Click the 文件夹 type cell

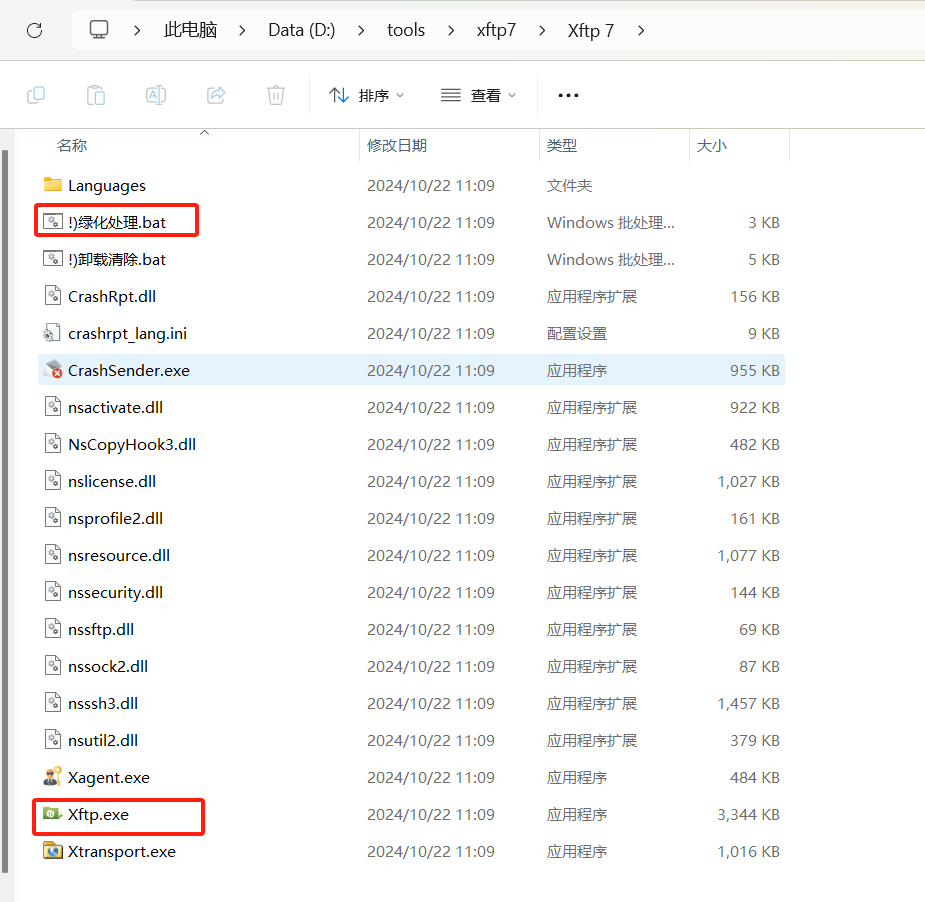569,186
